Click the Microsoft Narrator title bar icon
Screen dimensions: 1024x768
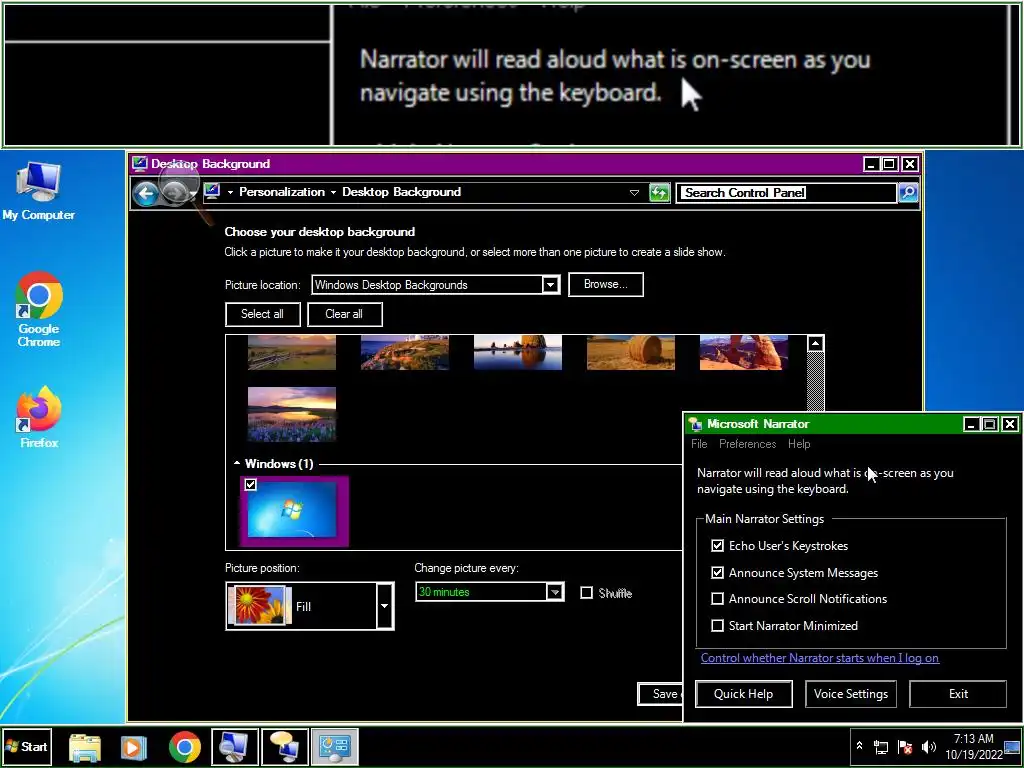coord(696,424)
